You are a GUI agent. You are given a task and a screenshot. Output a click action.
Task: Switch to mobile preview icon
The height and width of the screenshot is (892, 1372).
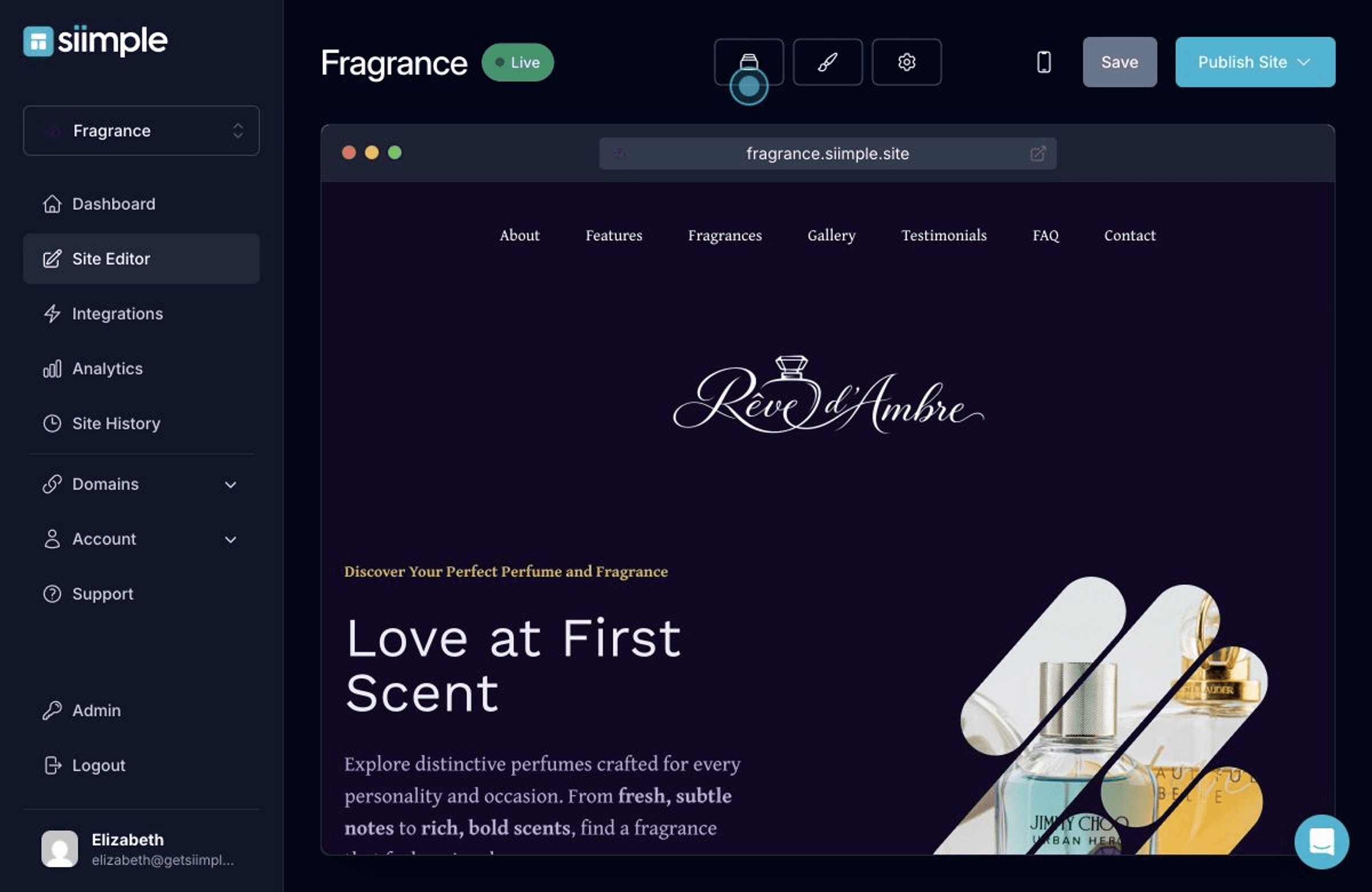pyautogui.click(x=1043, y=62)
